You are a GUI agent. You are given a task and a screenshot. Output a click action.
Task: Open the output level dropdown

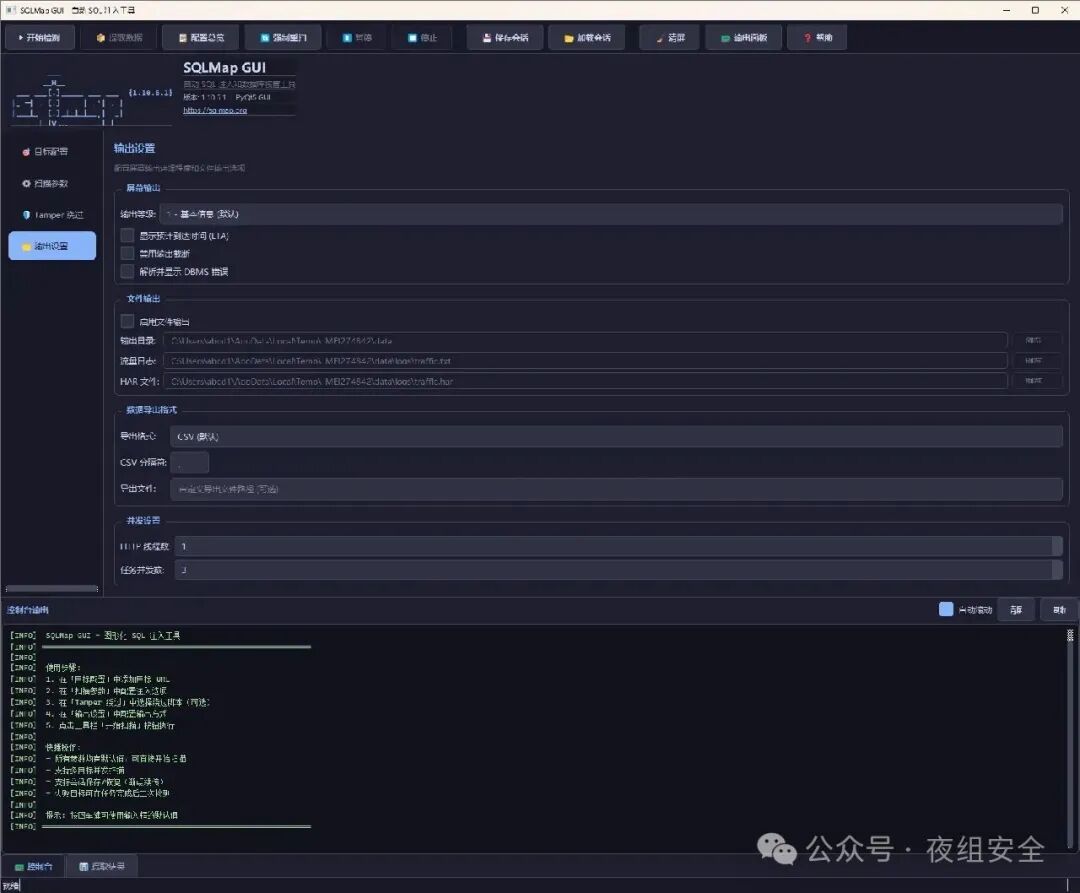click(611, 214)
